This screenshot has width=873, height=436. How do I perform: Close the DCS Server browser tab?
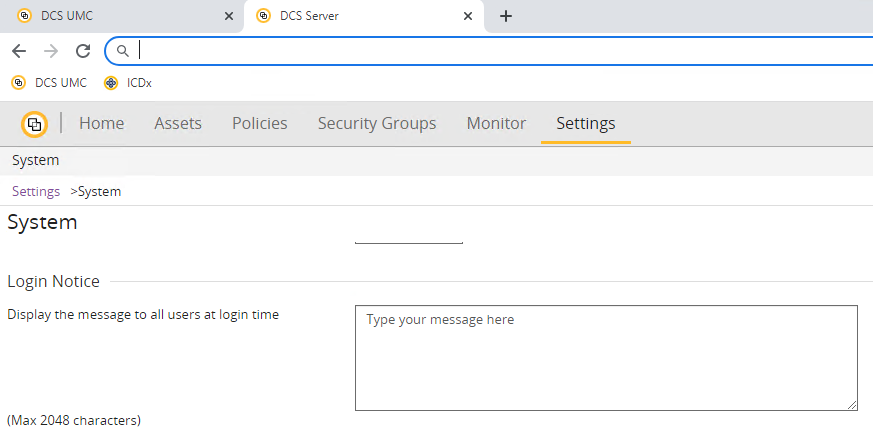(467, 16)
